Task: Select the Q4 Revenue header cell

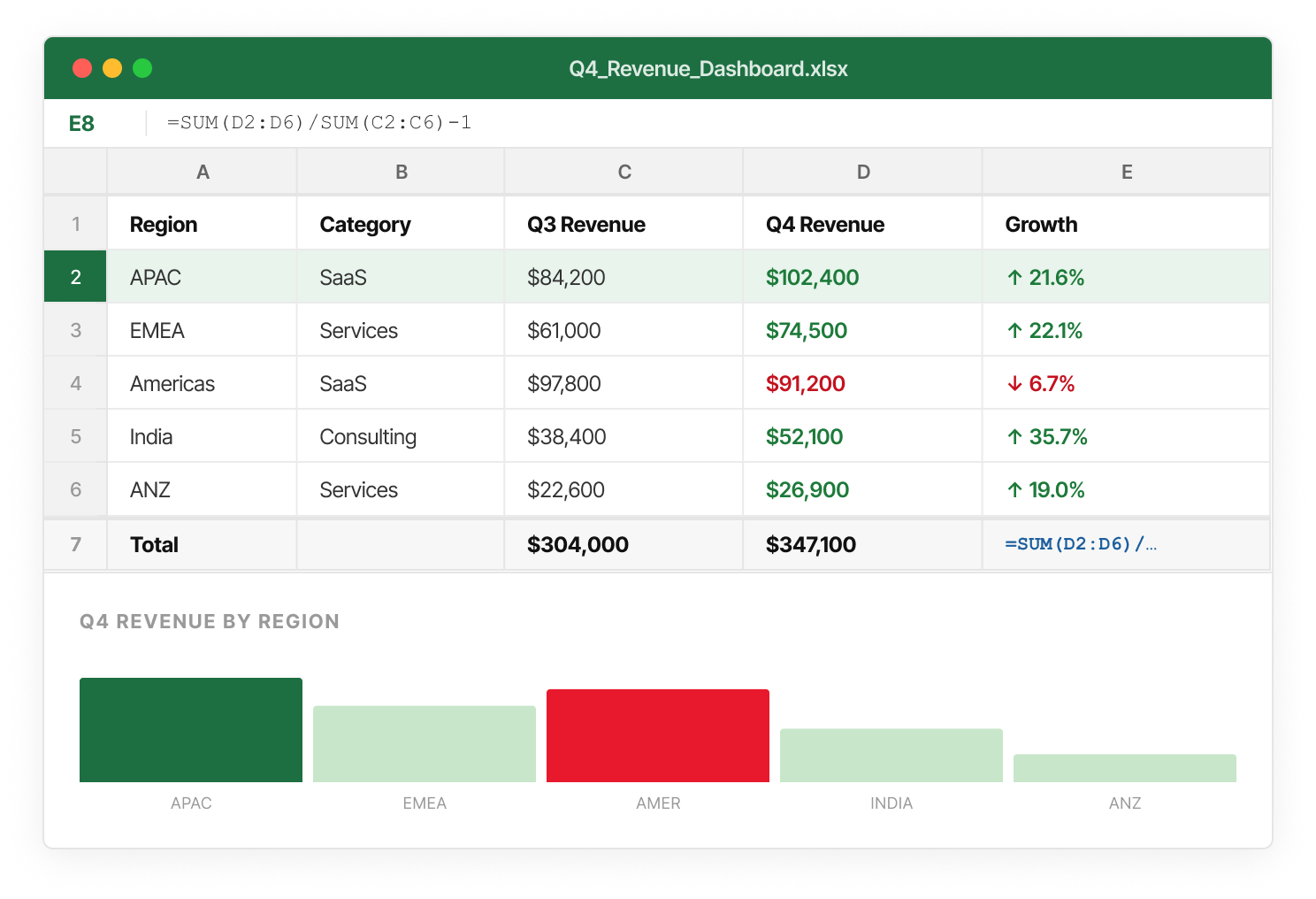Action: click(x=863, y=224)
